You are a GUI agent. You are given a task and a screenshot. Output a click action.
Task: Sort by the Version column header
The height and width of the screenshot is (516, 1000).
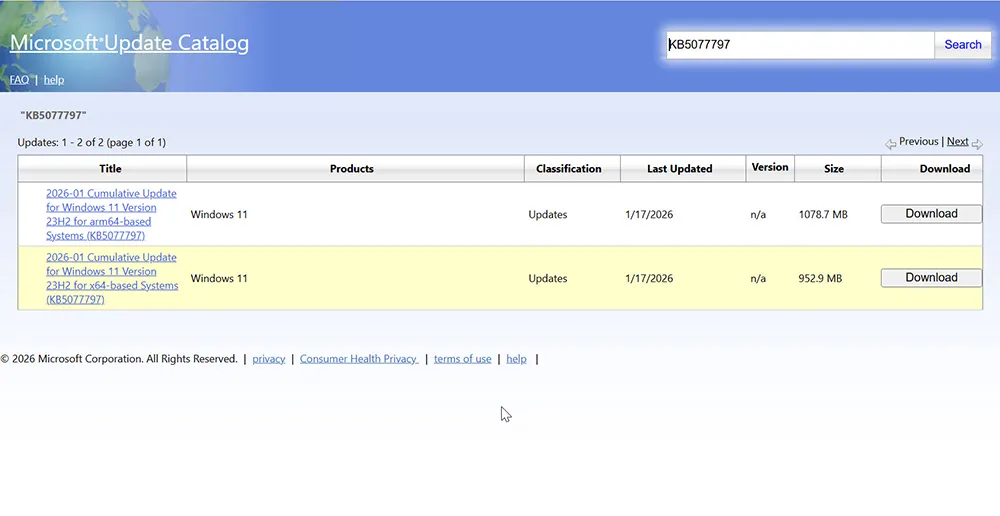770,167
